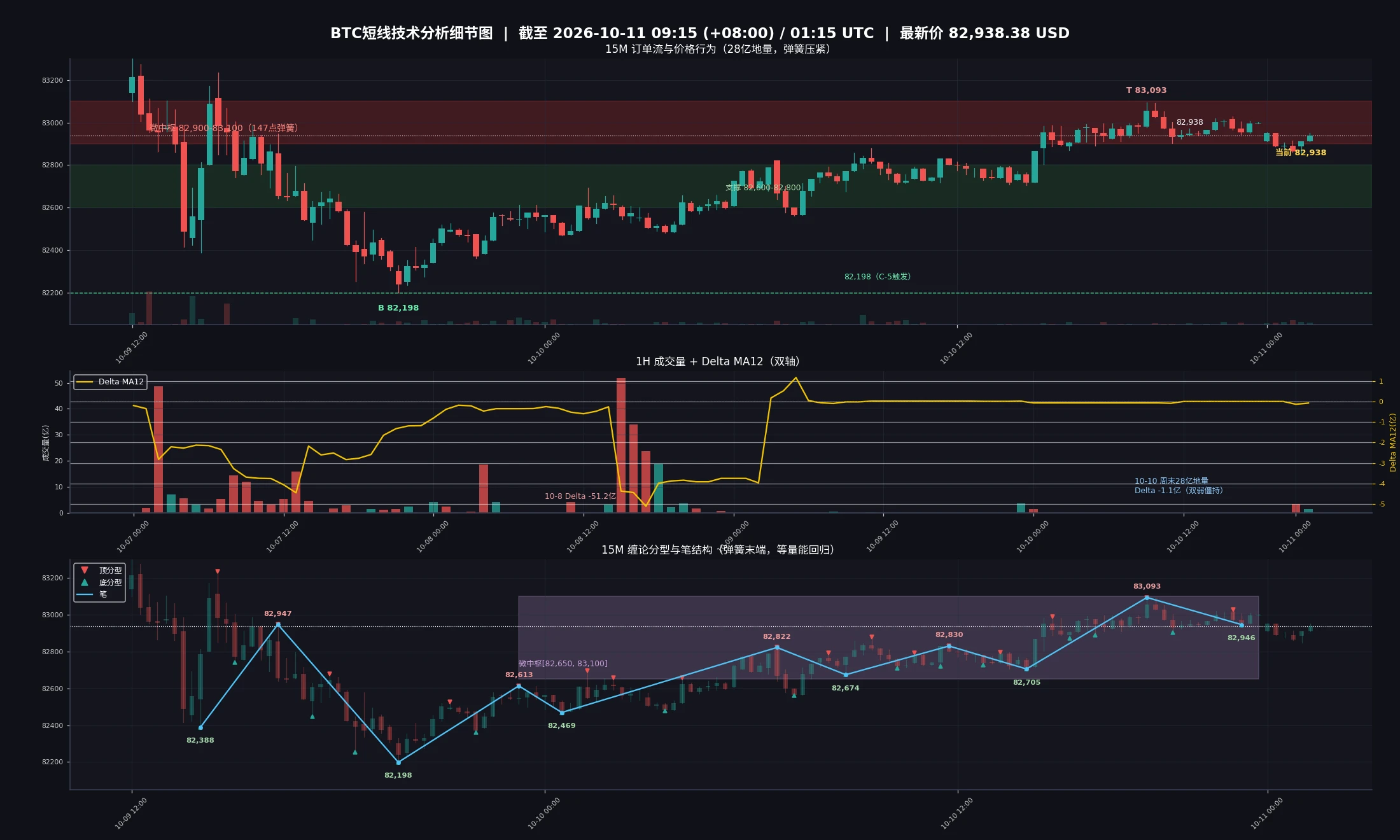Click the 'B 82,198' bottom label
The width and height of the screenshot is (1400, 840).
pos(398,308)
